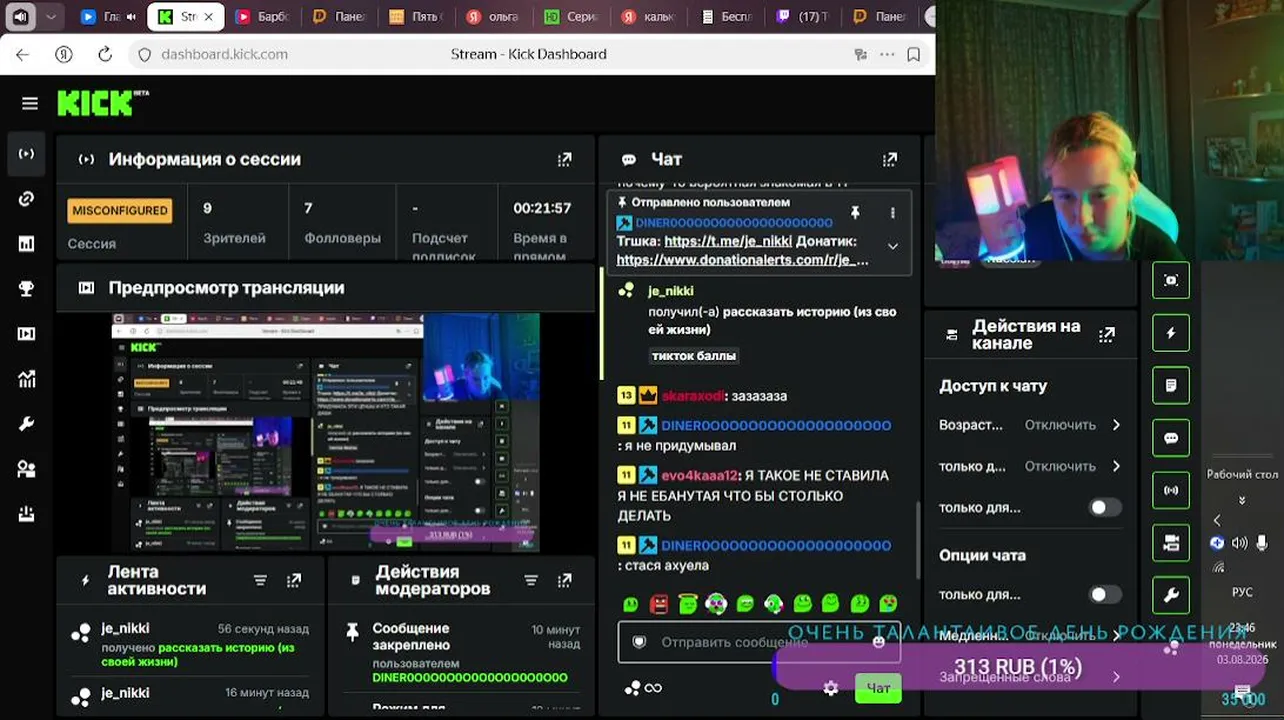Open the Kick hamburger menu
This screenshot has width=1284, height=720.
(x=30, y=103)
